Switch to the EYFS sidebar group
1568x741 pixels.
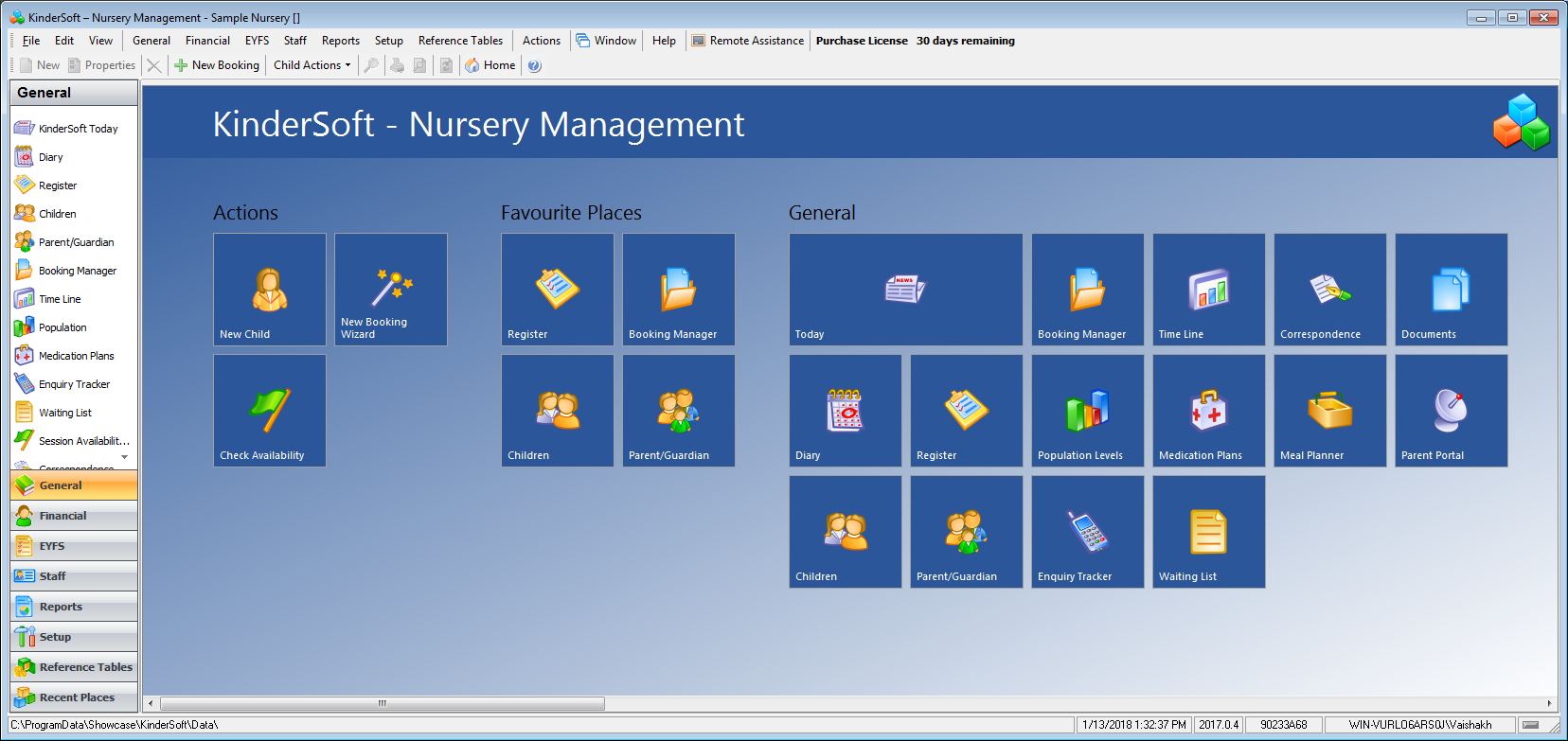[74, 546]
